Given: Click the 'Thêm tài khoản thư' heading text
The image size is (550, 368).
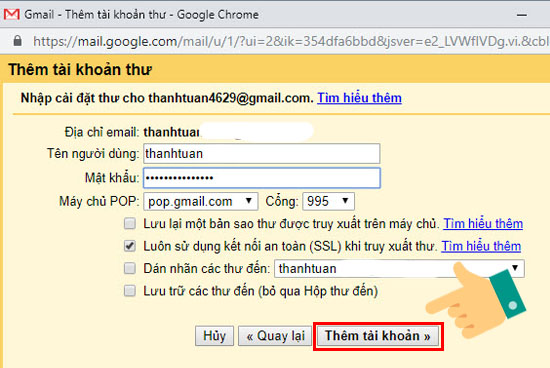Looking at the screenshot, I should click(x=80, y=69).
